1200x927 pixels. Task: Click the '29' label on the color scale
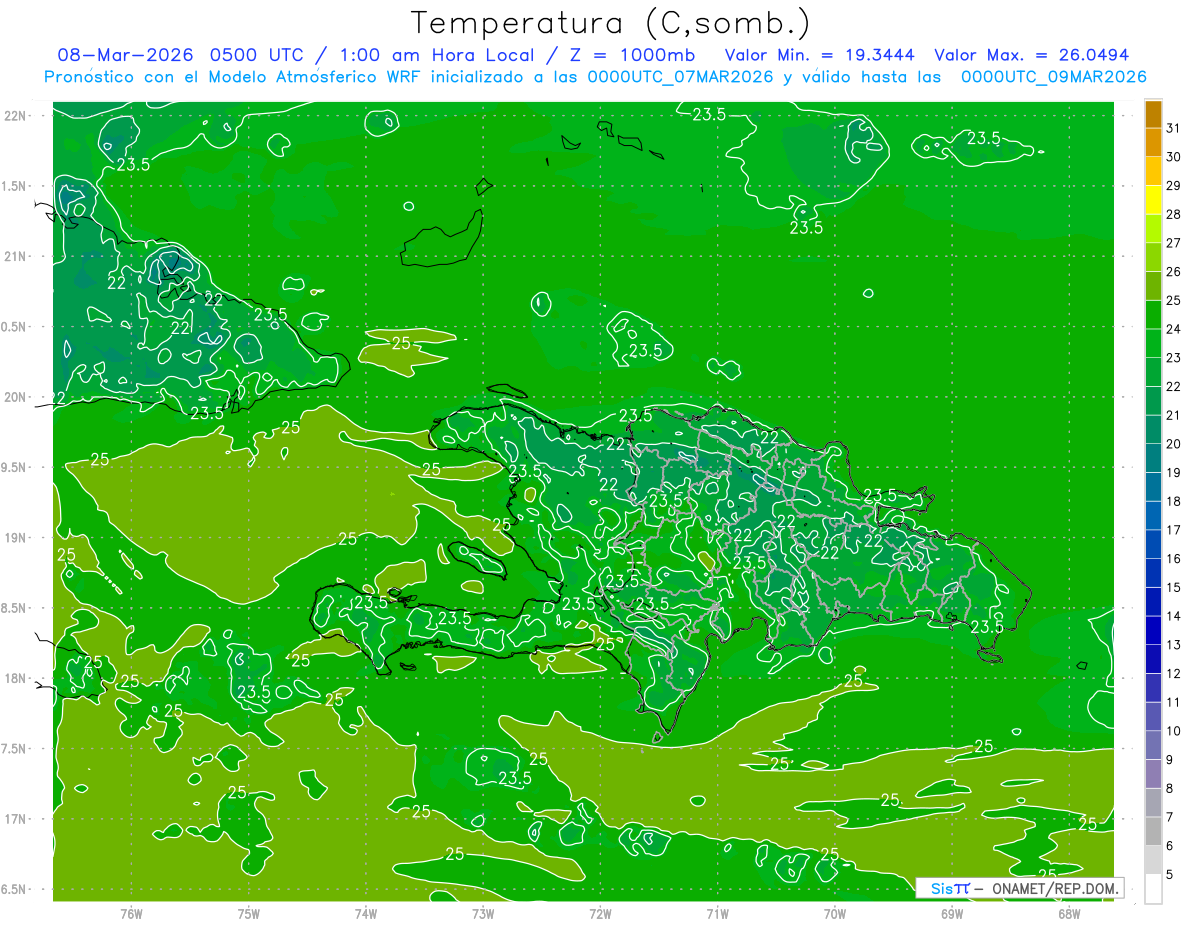coord(1173,185)
